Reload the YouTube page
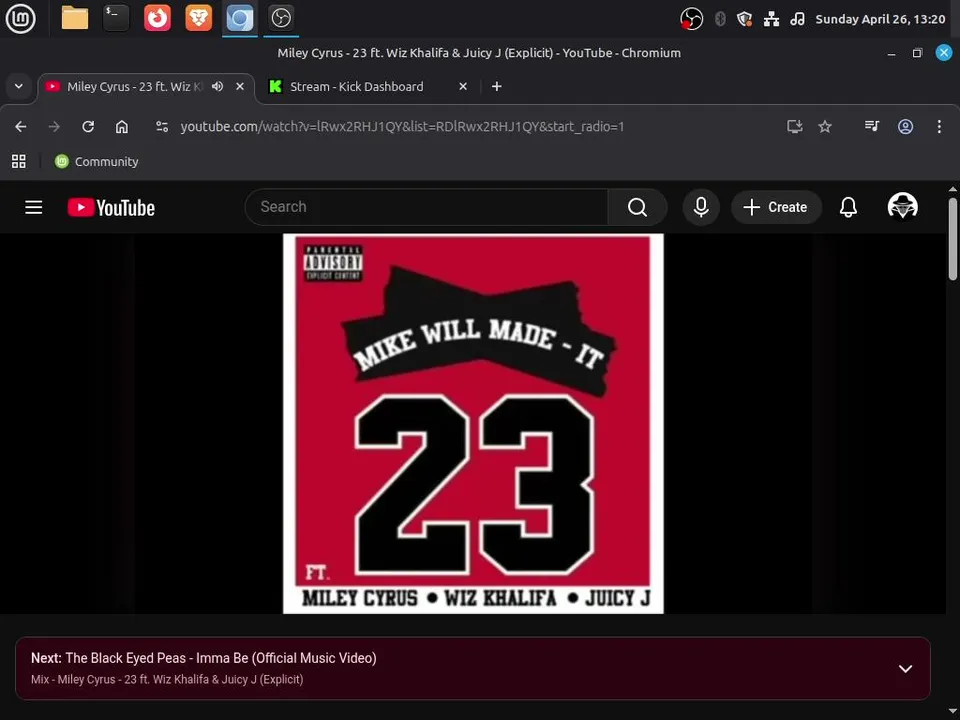The width and height of the screenshot is (960, 720). pos(88,126)
